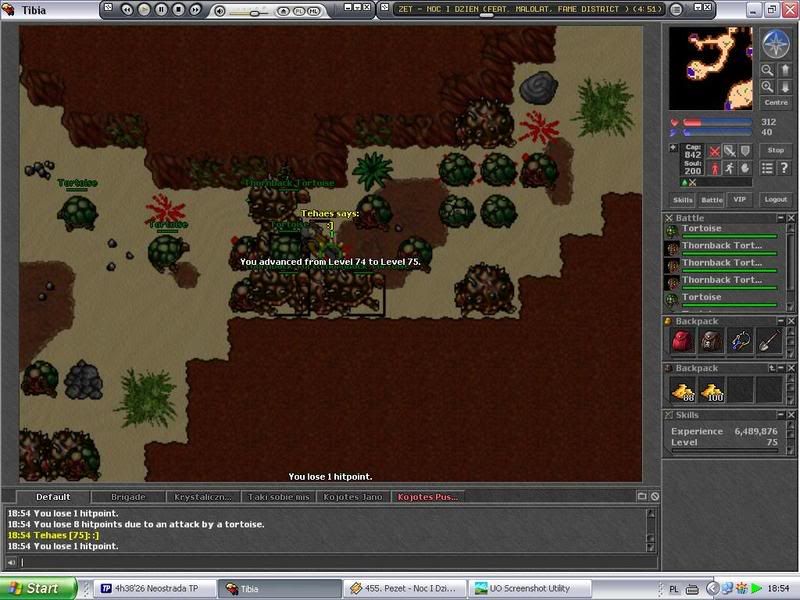Select gold coin stack of 100
Viewport: 800px width, 600px height.
(711, 390)
